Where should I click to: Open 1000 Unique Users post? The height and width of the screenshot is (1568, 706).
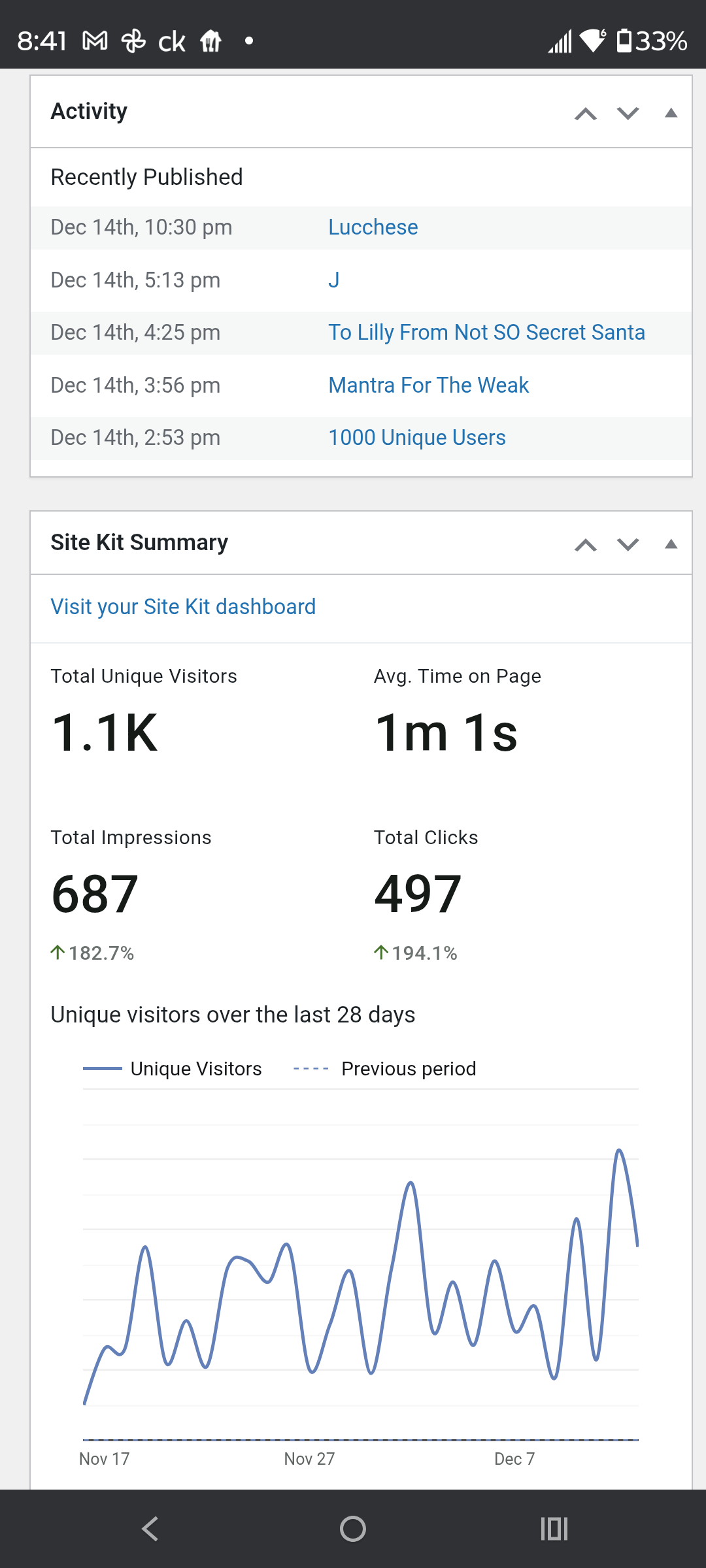(416, 438)
